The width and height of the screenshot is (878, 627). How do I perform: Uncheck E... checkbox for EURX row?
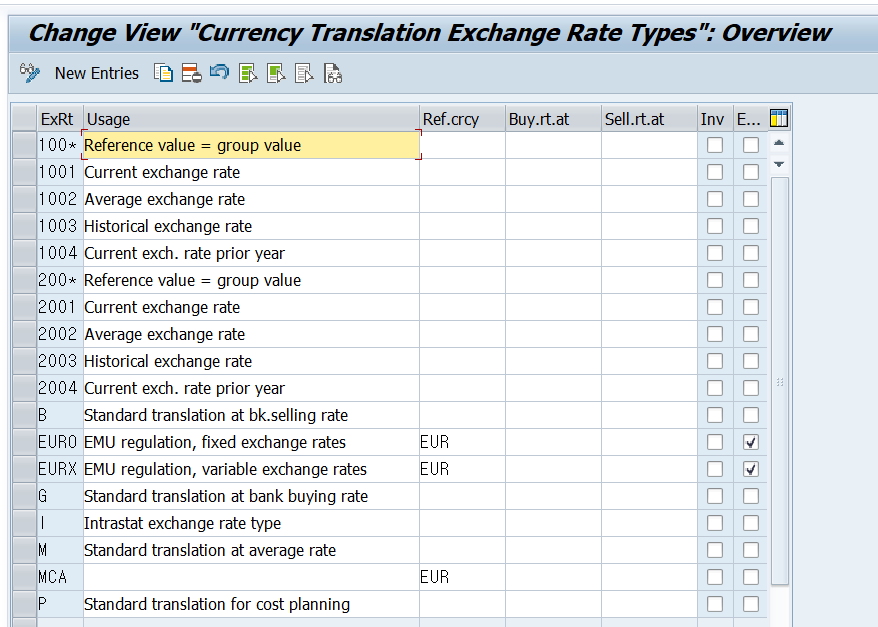point(750,469)
